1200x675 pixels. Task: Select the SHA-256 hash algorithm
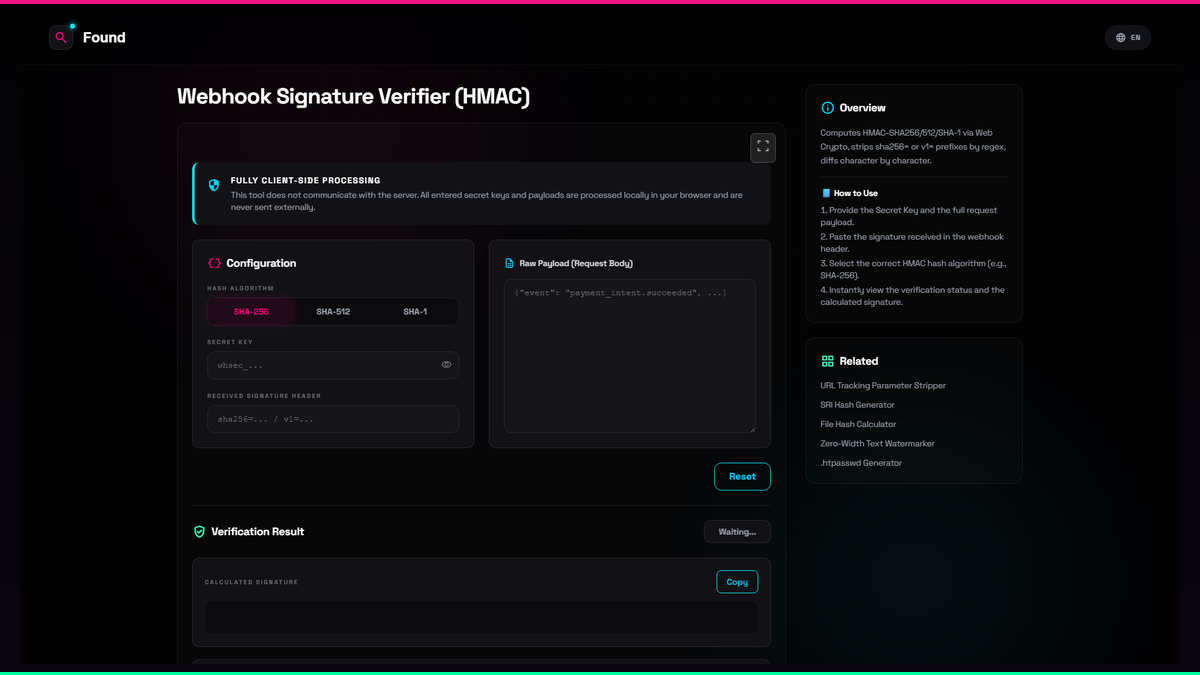(251, 312)
